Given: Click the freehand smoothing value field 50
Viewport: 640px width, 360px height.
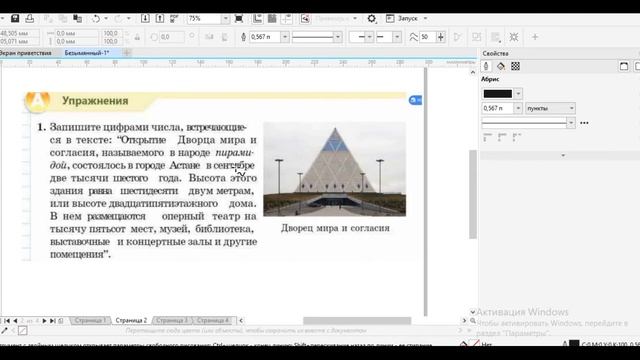Looking at the screenshot, I should point(427,37).
